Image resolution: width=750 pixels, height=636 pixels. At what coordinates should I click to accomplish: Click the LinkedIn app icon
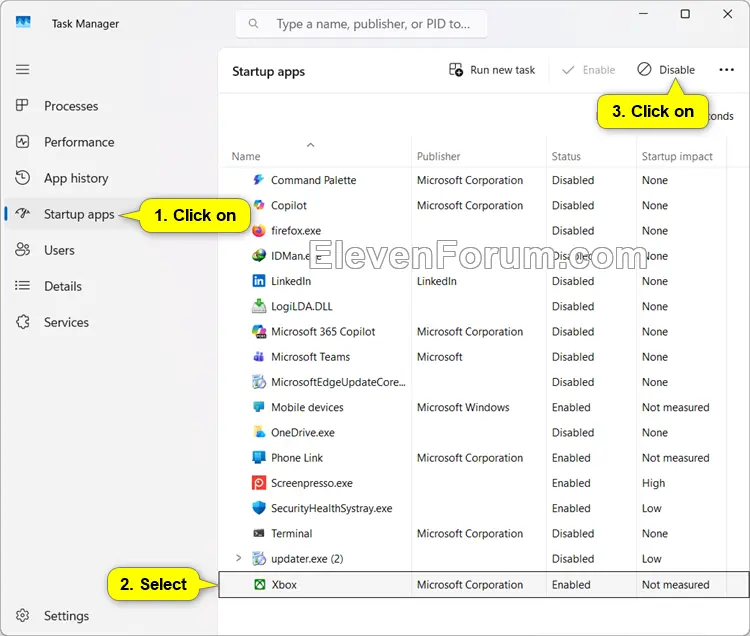[259, 281]
